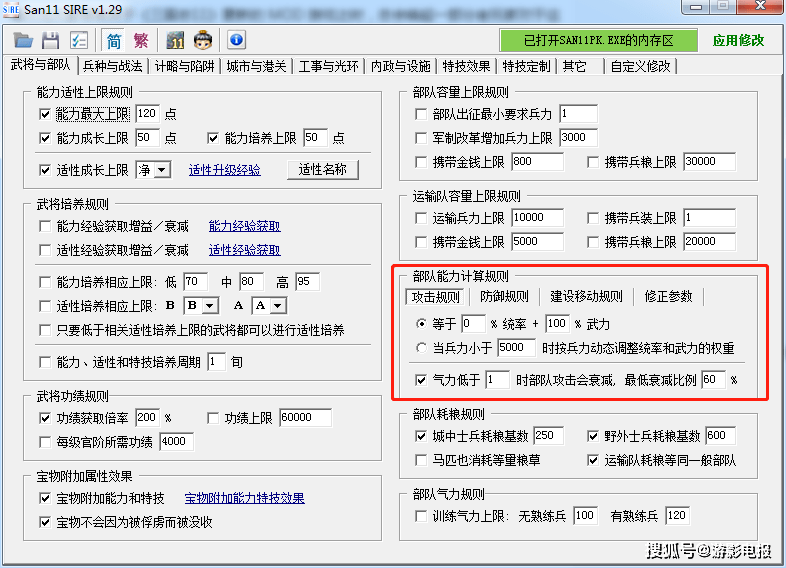Click the cartoon character face icon
Viewport: 786px width, 568px height.
pos(203,40)
